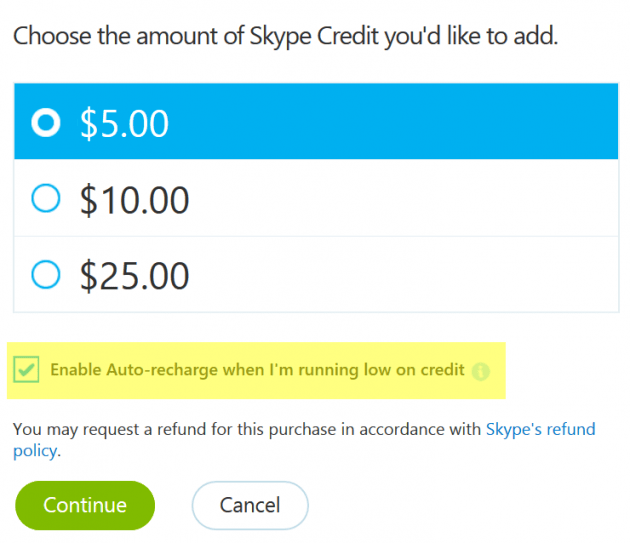Click empty space in the $25.00 row
Screen dimensions: 630x543
402,275
